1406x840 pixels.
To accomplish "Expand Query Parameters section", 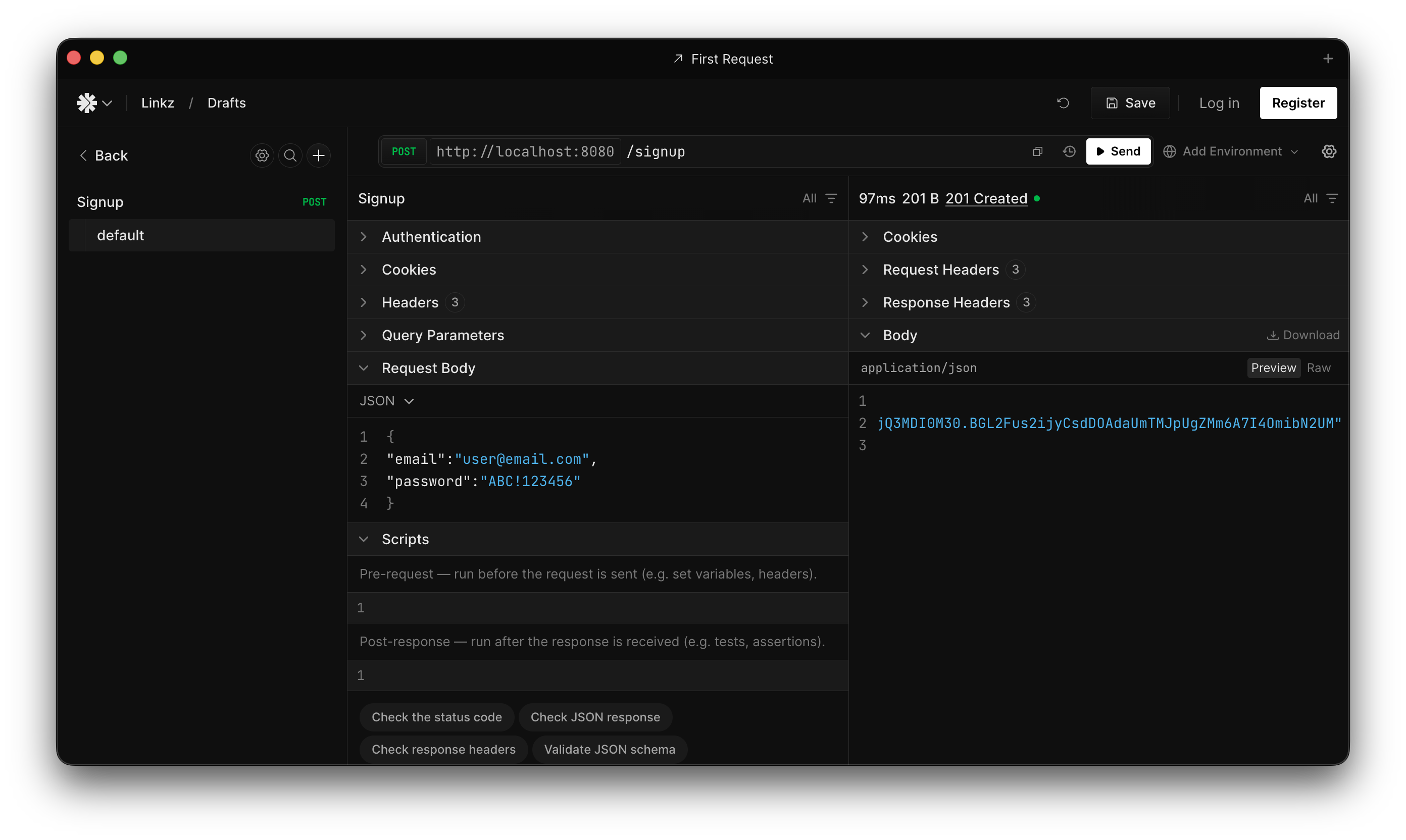I will 597,336.
